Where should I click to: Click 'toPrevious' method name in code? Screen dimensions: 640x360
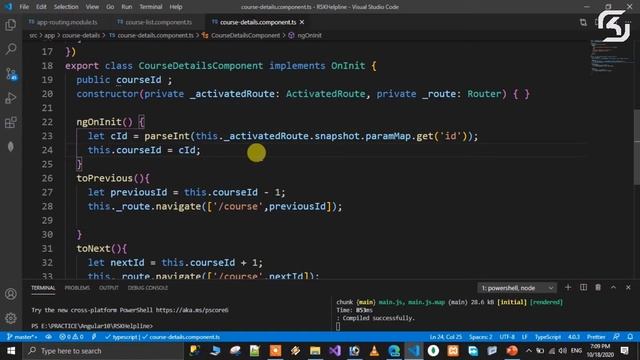104,178
